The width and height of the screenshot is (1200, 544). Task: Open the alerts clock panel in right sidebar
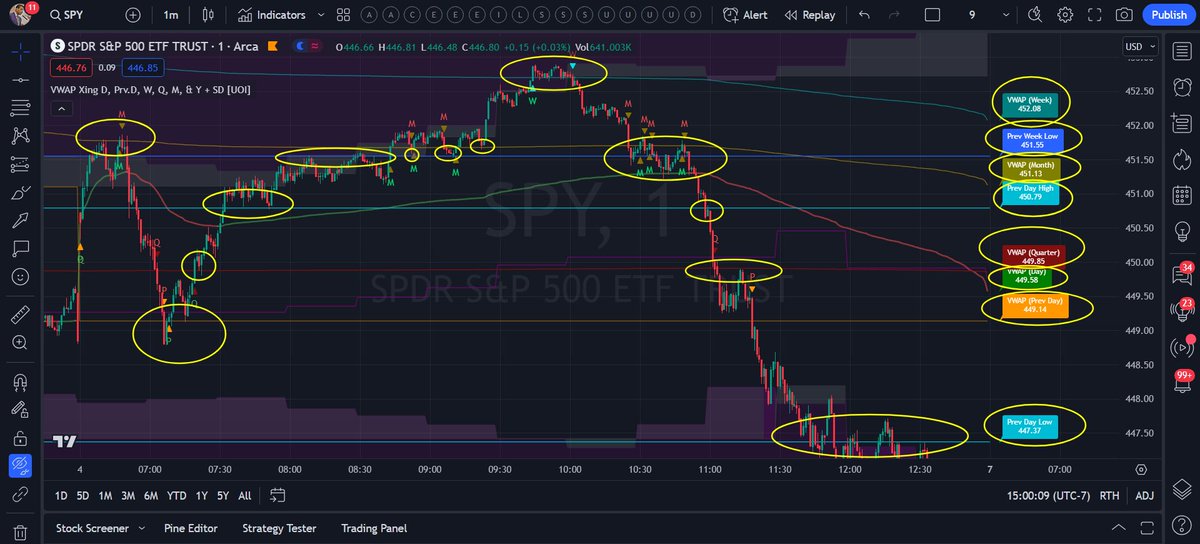pyautogui.click(x=1181, y=85)
